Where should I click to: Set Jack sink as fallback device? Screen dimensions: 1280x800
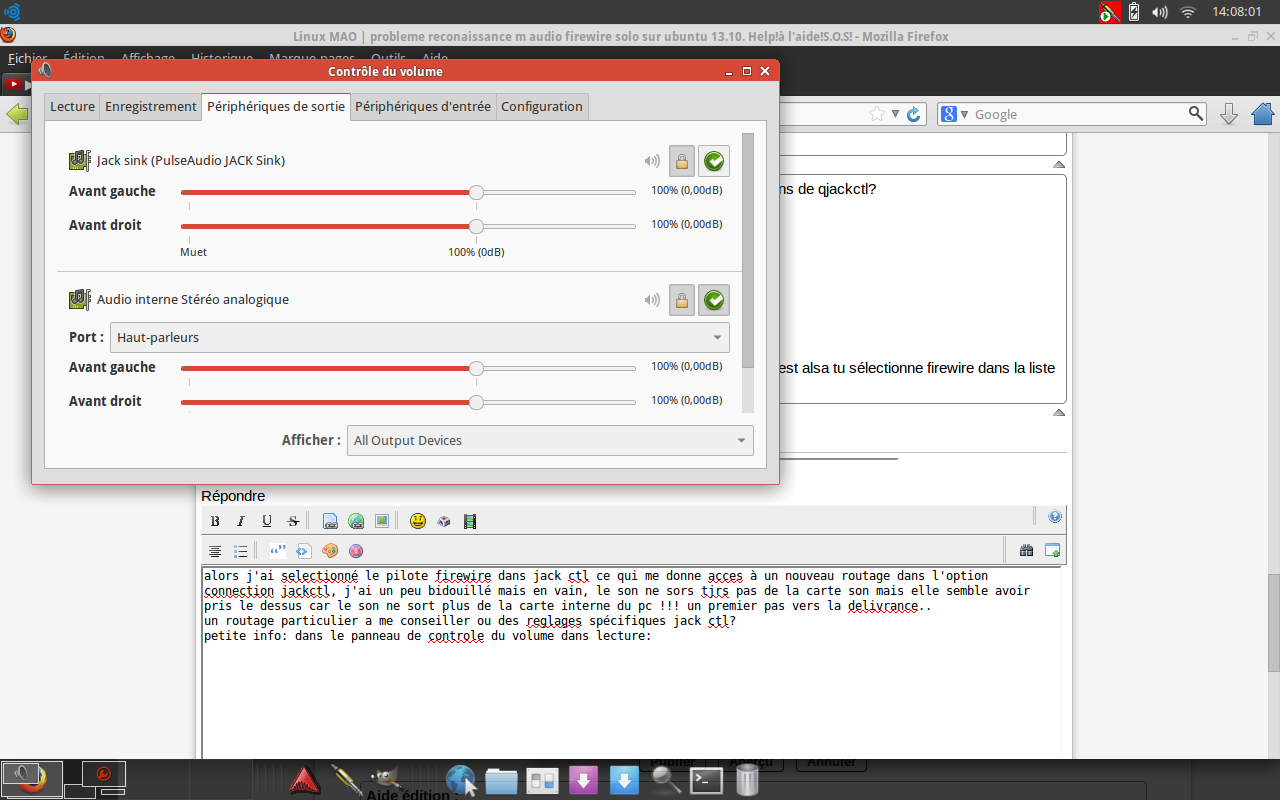click(713, 160)
